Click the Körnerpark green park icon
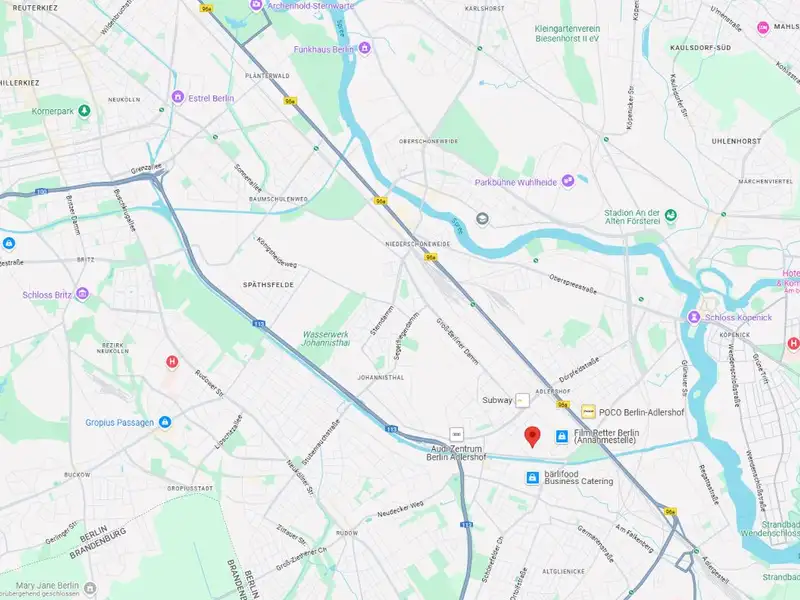 [84, 110]
